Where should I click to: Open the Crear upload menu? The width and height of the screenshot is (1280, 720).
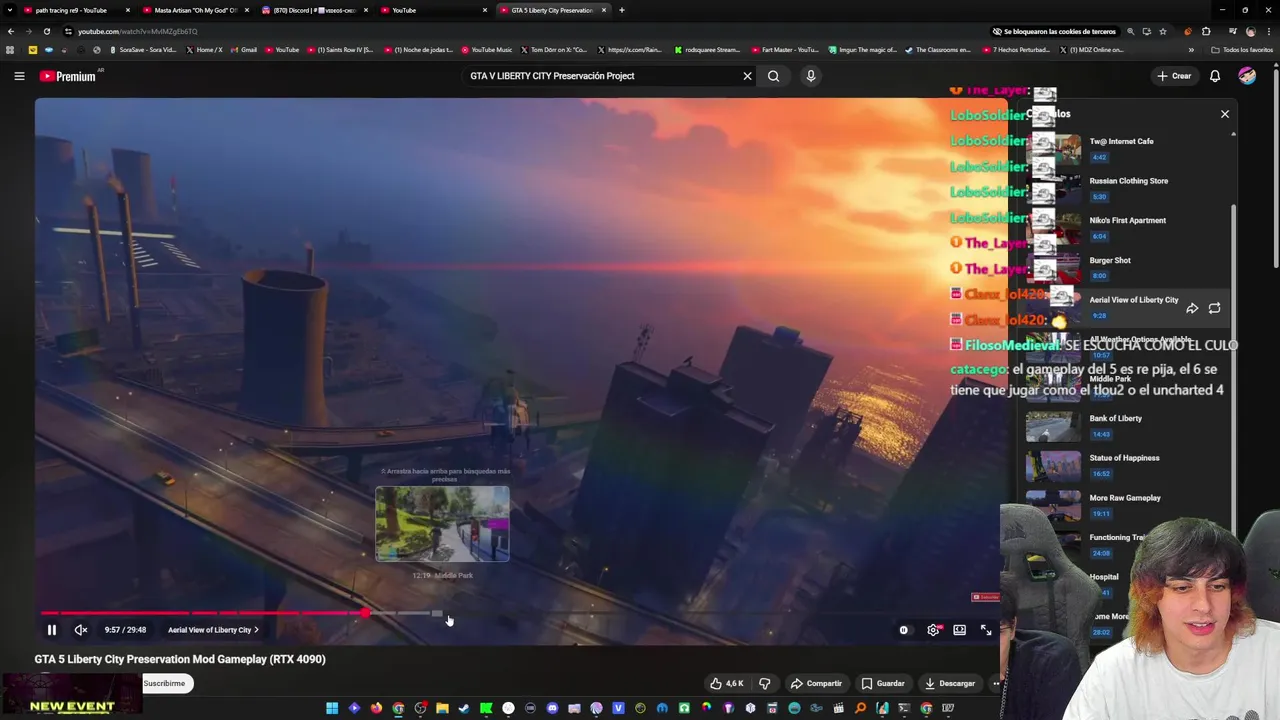(x=1174, y=76)
